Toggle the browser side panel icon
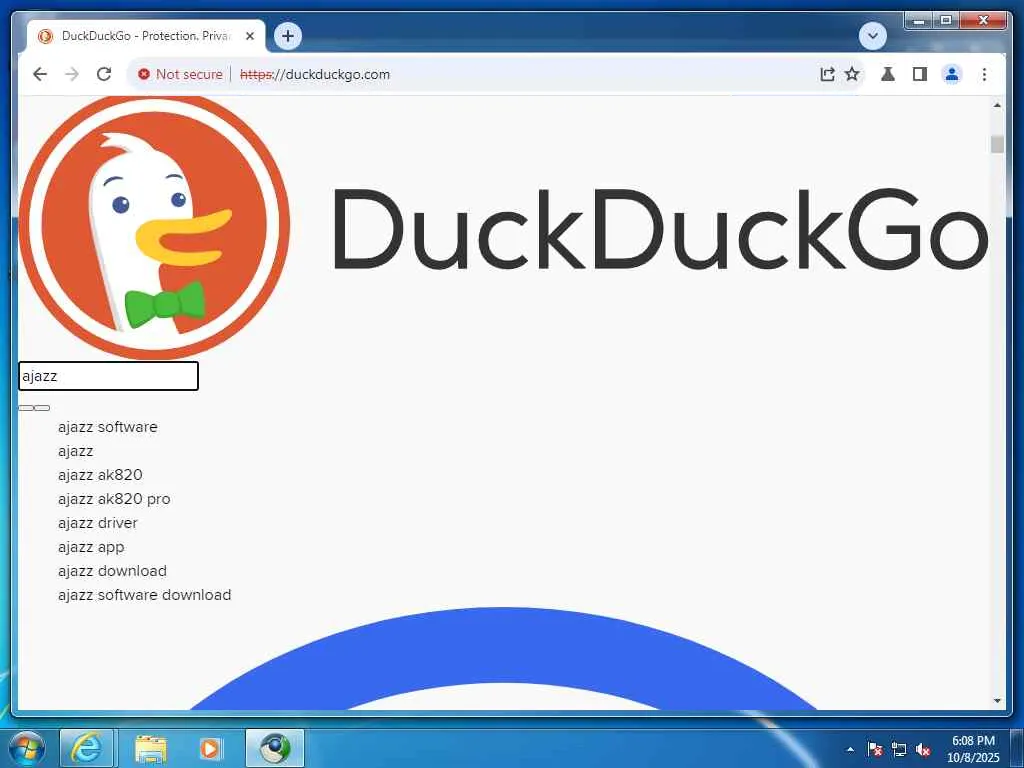The image size is (1024, 768). click(x=920, y=74)
